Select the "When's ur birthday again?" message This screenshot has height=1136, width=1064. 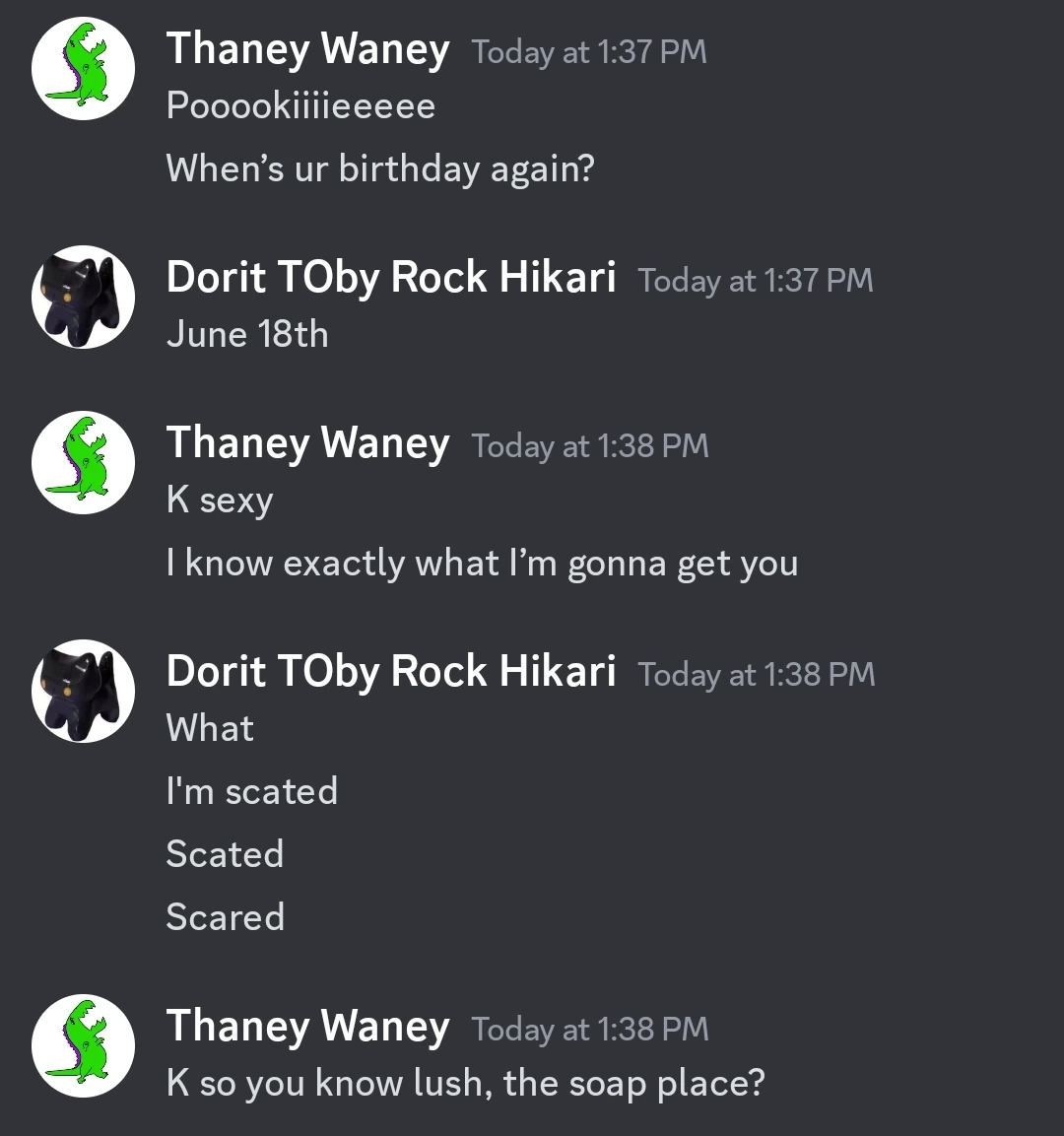[x=380, y=168]
